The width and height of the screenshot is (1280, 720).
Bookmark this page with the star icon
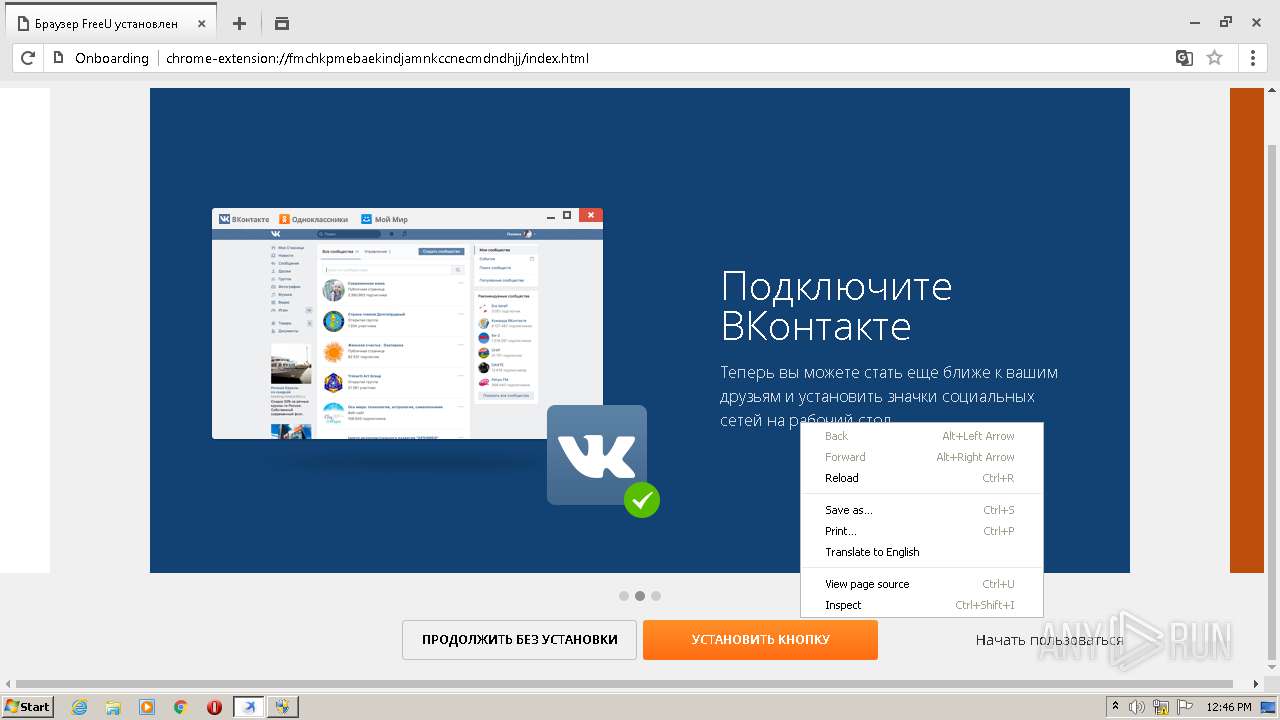[x=1214, y=58]
